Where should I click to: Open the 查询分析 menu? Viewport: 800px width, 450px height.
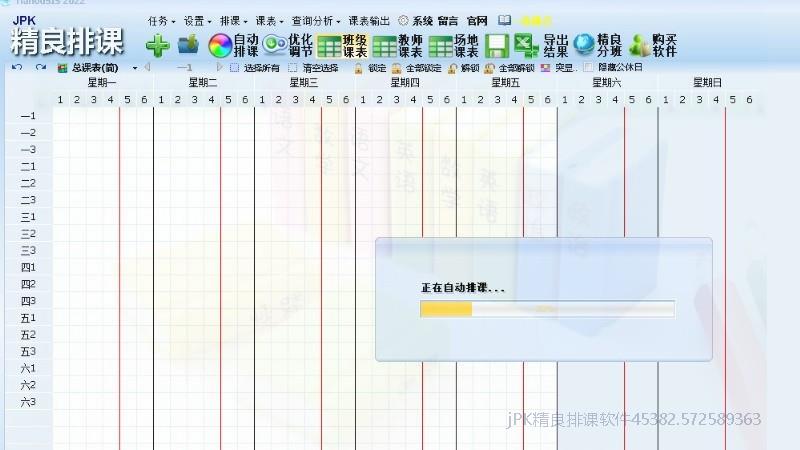point(316,21)
